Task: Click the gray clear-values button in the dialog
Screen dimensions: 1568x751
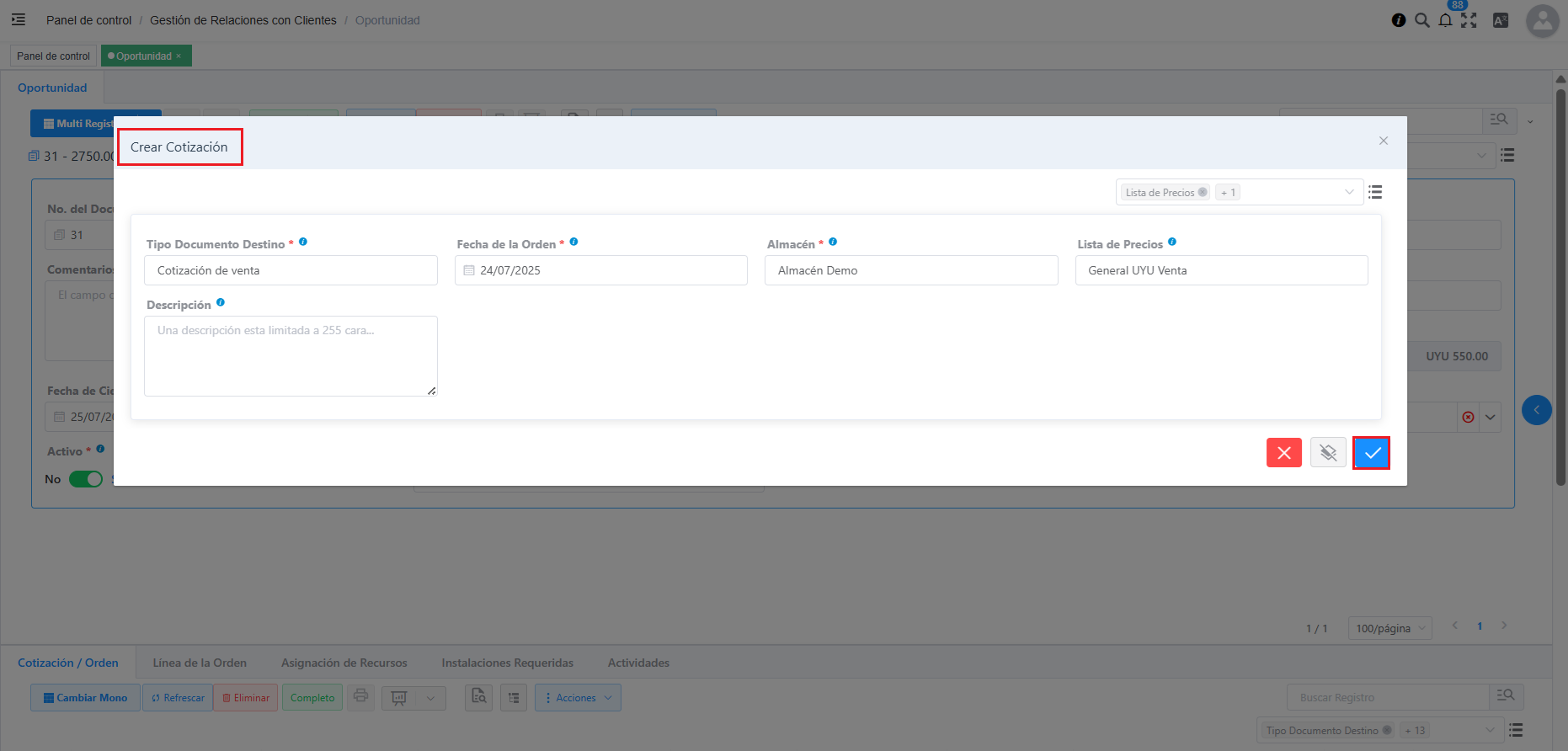Action: 1327,453
